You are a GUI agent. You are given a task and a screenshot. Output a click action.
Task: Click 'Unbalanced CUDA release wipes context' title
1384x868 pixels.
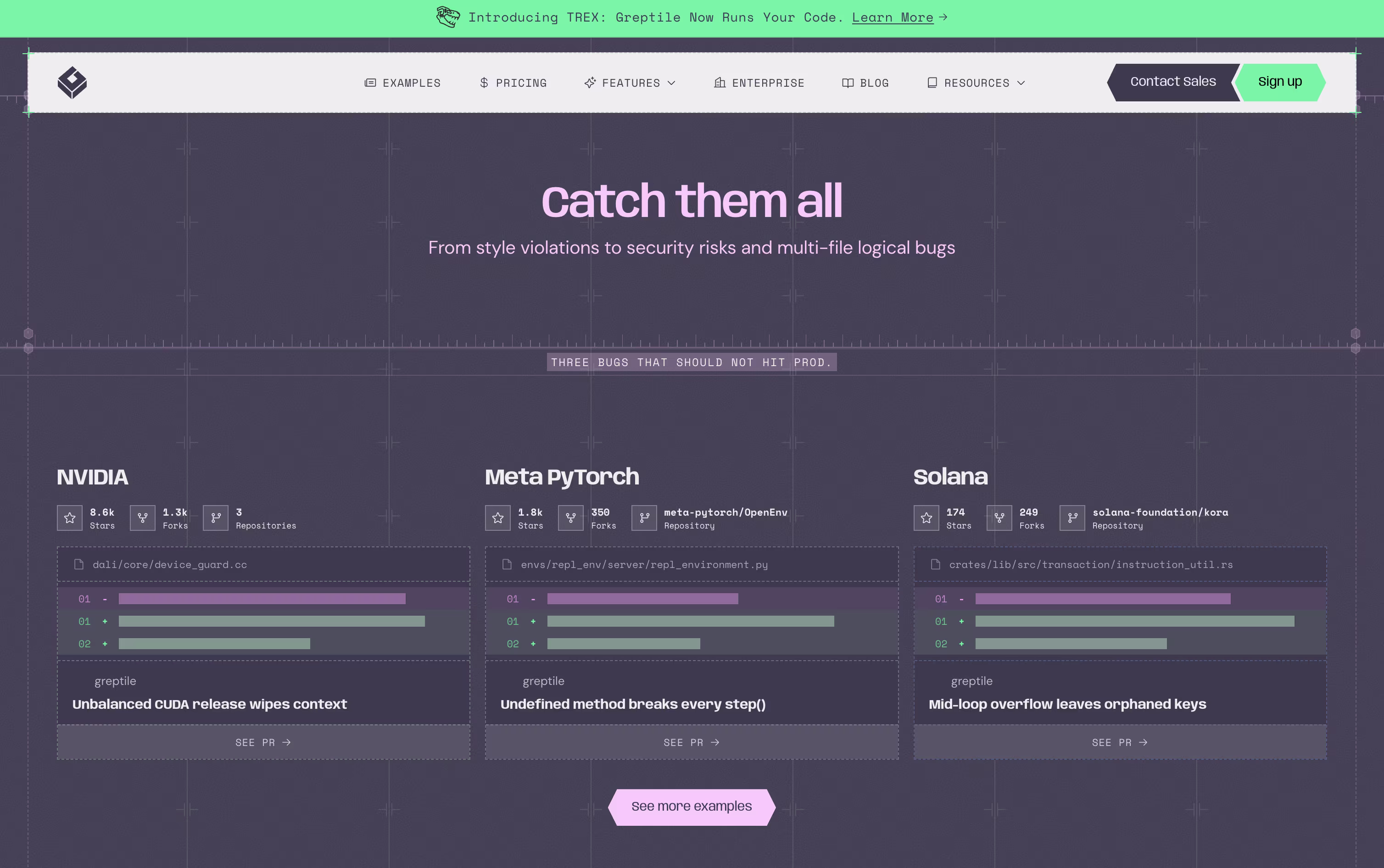tap(210, 704)
